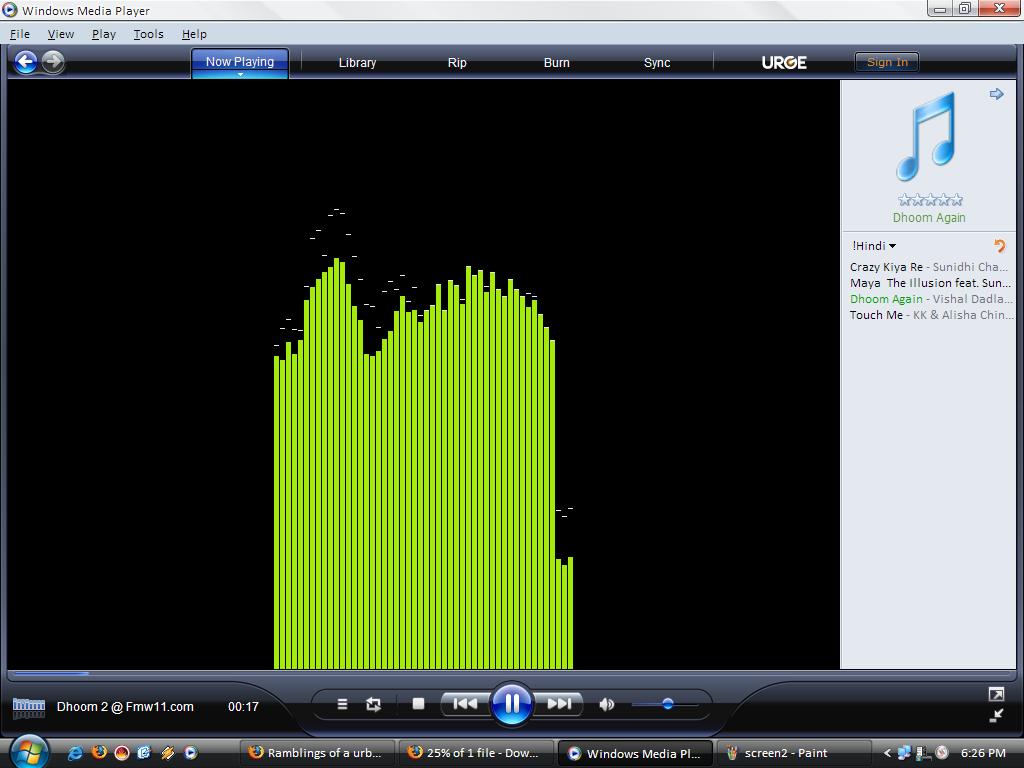Open the URGE music store tab
The width and height of the screenshot is (1024, 768).
pyautogui.click(x=784, y=63)
